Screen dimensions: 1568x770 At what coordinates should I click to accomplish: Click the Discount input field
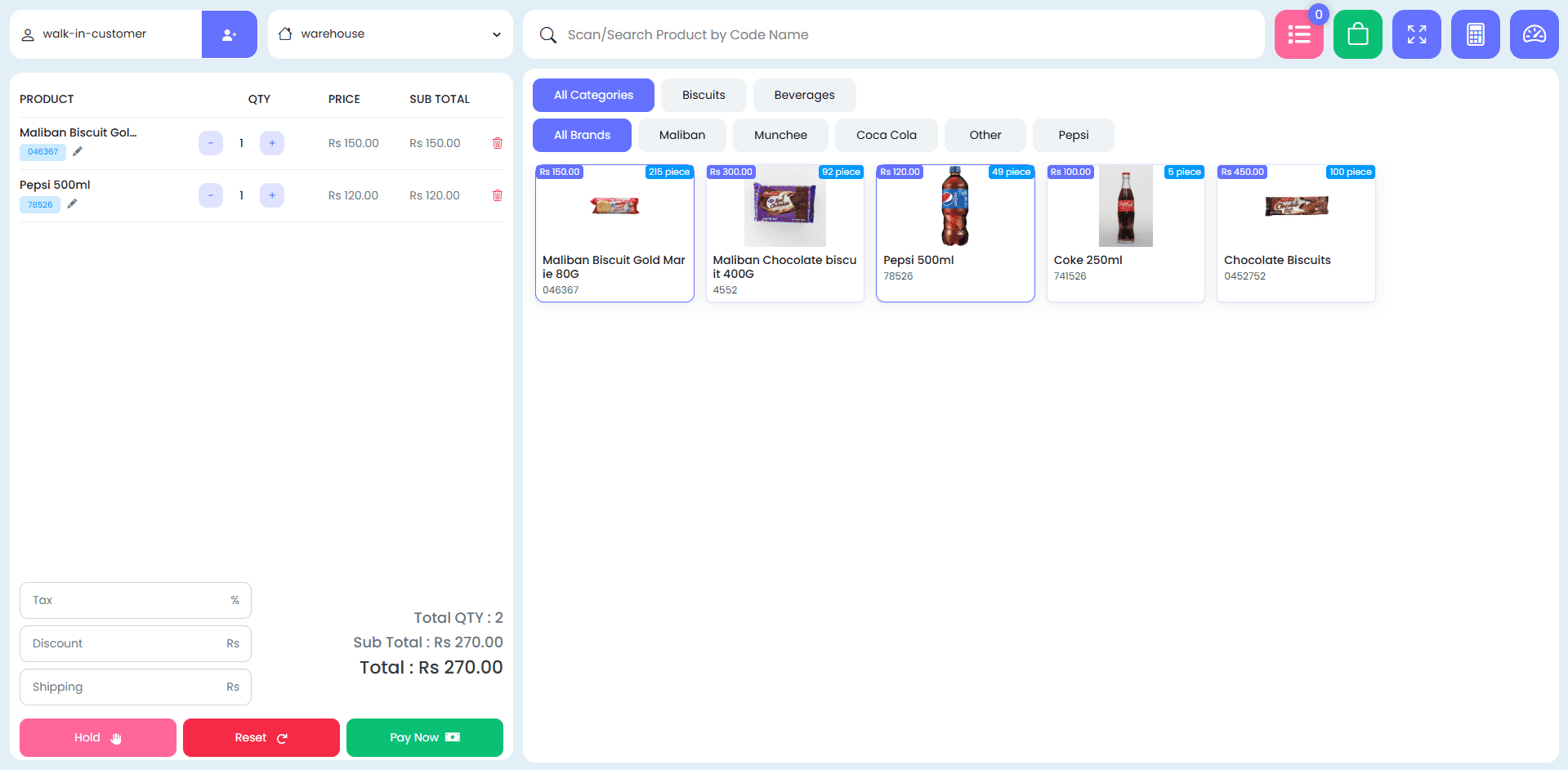(x=136, y=643)
